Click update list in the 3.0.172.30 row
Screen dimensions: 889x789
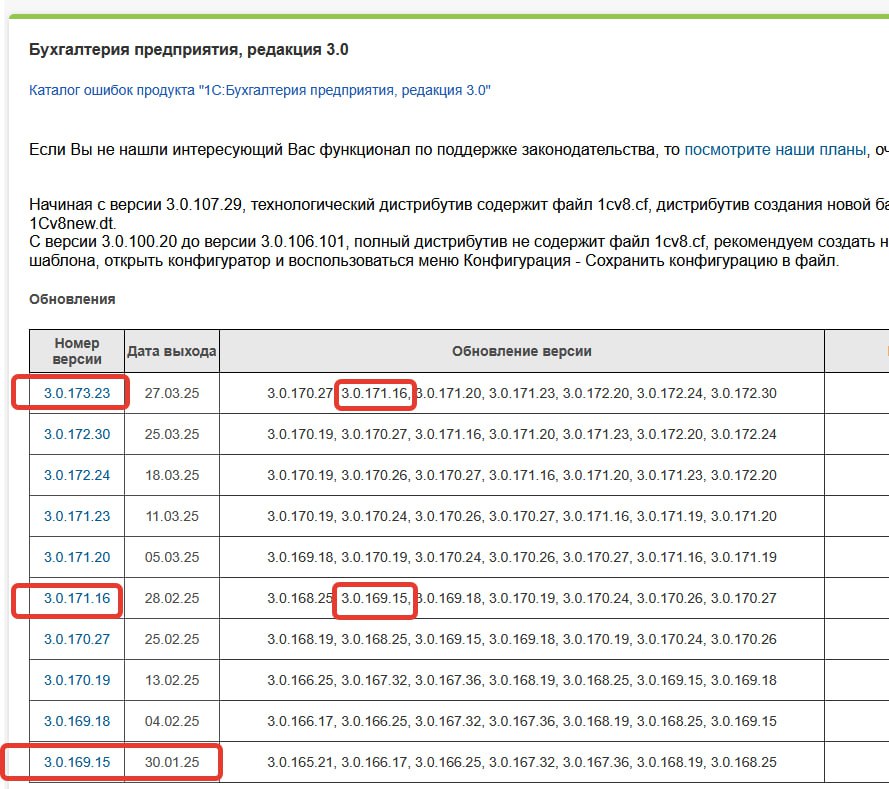pos(522,434)
